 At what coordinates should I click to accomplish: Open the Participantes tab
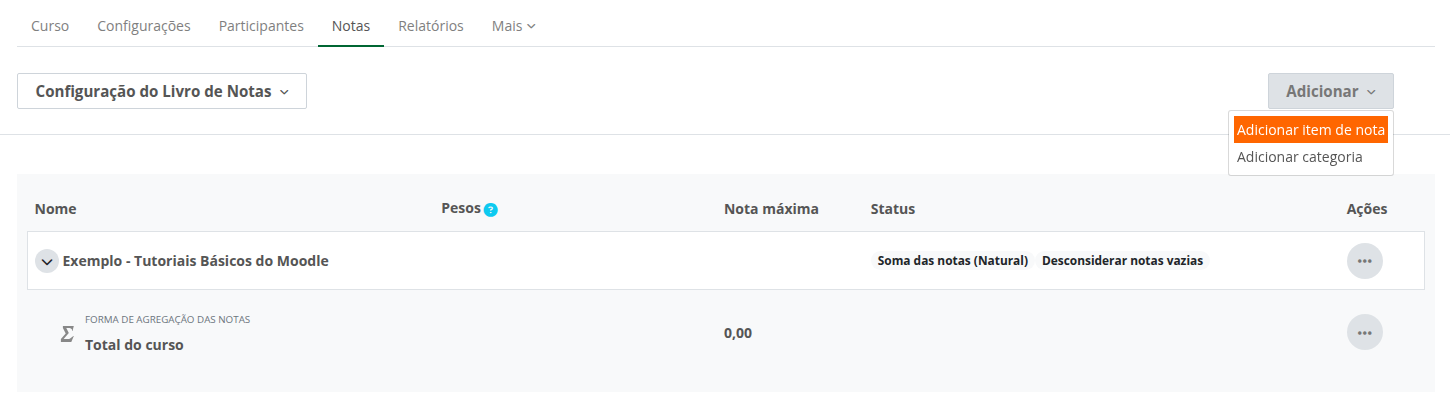261,26
